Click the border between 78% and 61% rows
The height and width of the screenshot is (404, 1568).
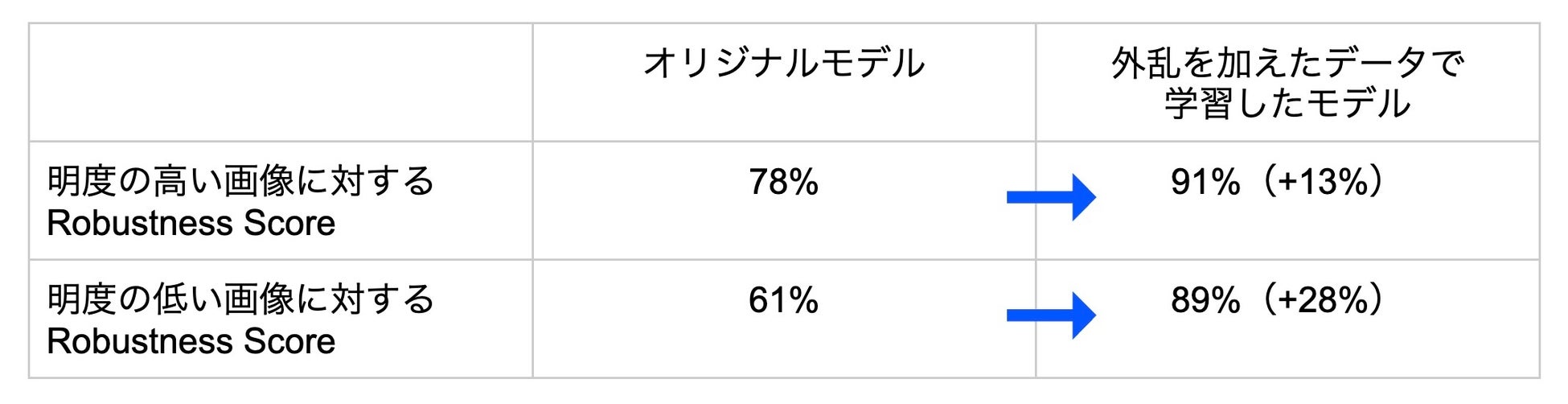[x=784, y=259]
